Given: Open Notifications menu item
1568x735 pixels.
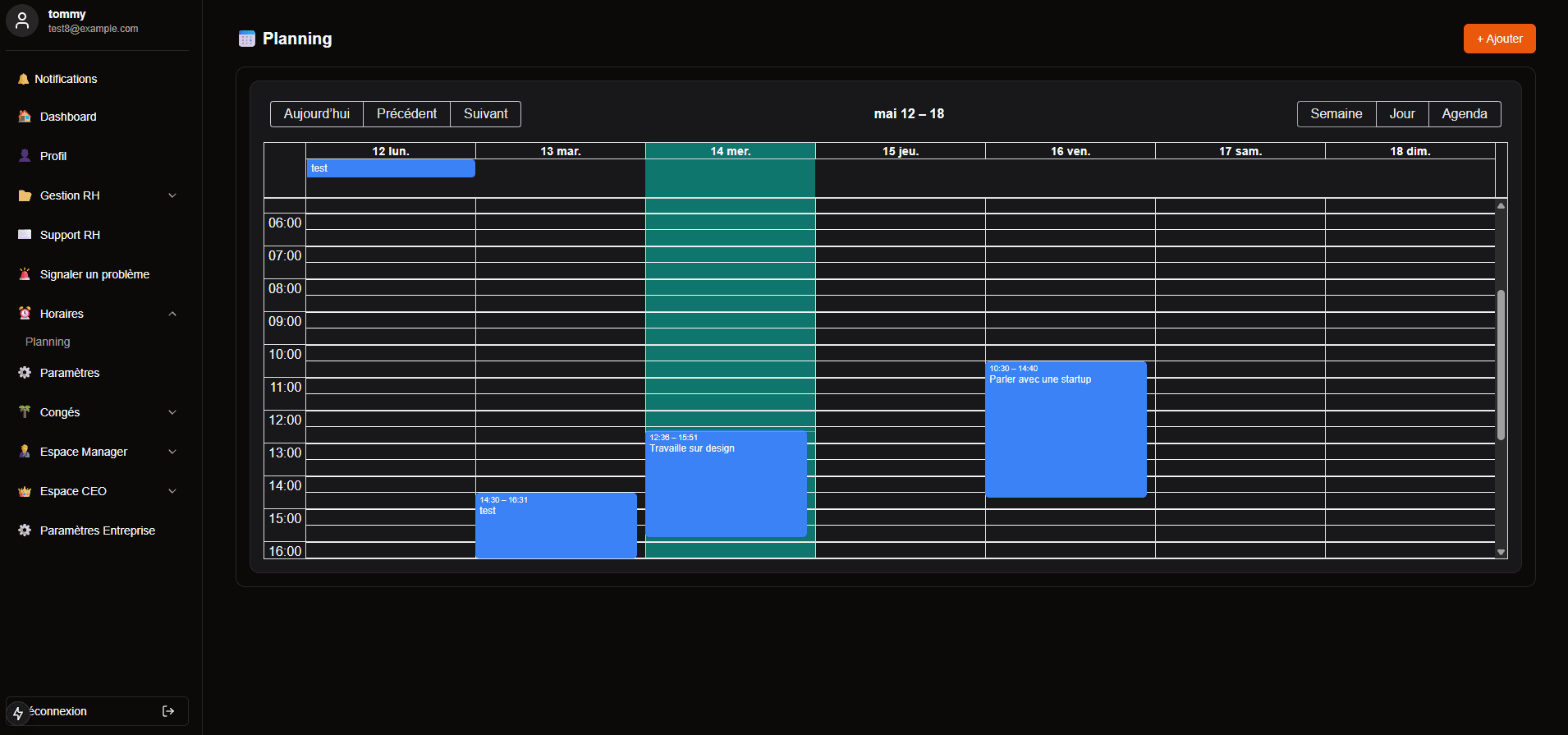Looking at the screenshot, I should click(98, 79).
